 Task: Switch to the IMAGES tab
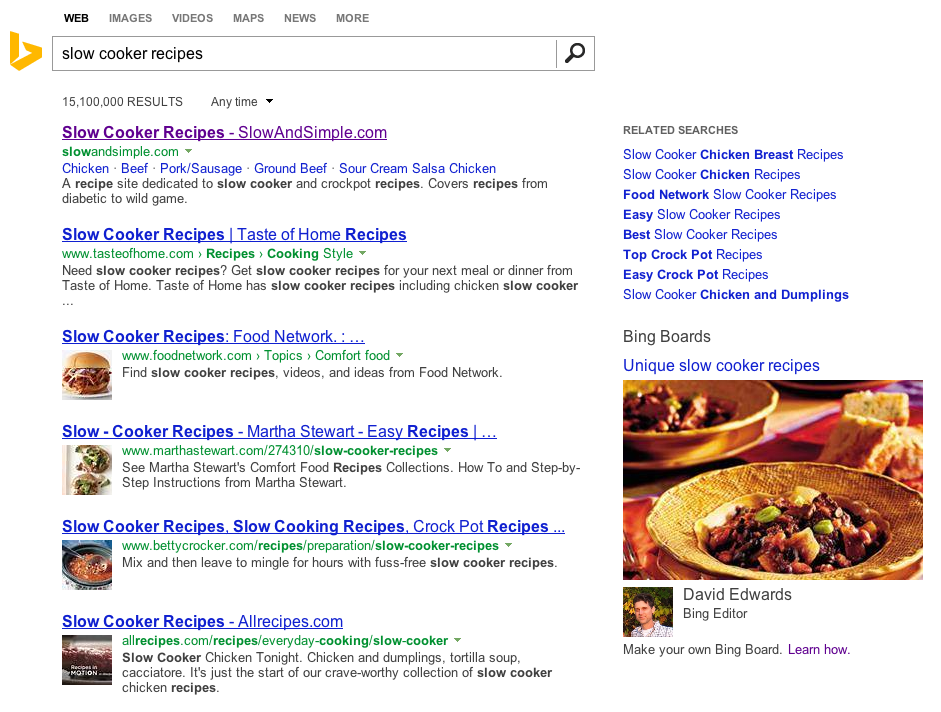130,18
